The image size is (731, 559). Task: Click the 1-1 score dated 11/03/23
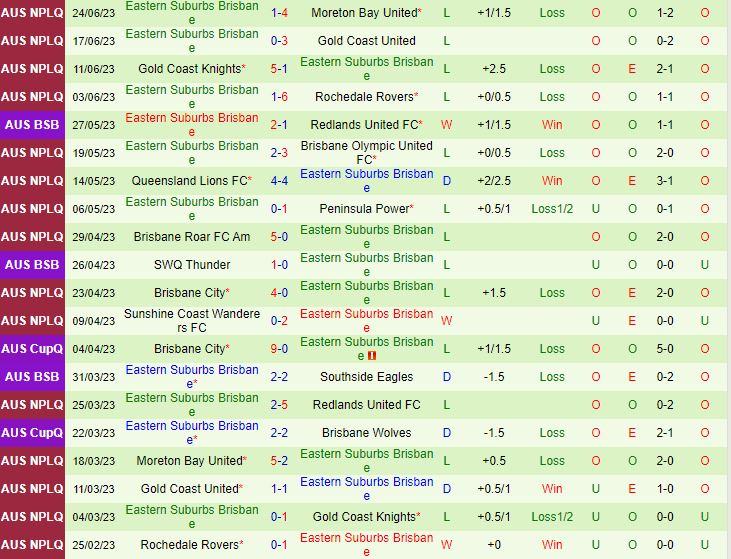tap(279, 489)
